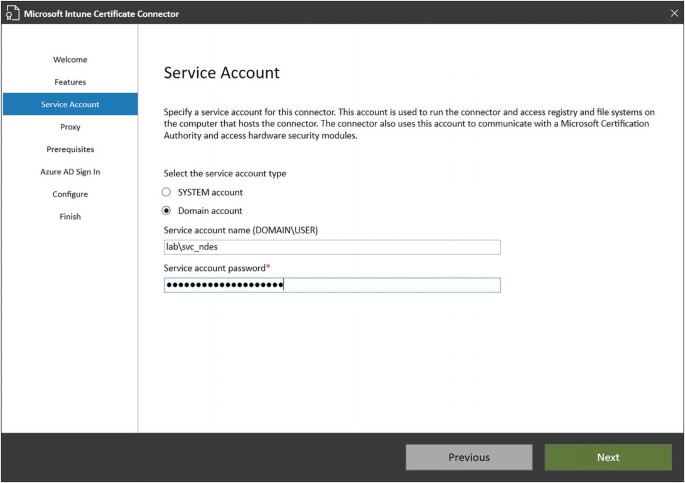Switch to the Configure step
Screen dimensions: 685x483
point(70,194)
